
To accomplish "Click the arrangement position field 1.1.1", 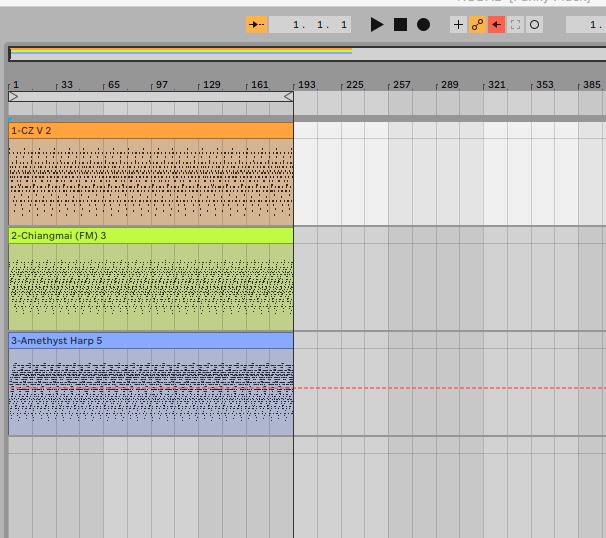I will tap(310, 25).
